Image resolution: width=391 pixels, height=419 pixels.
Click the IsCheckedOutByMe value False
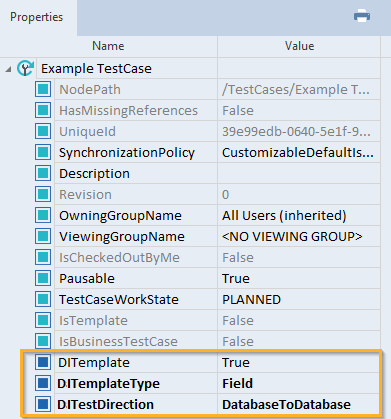[238, 257]
